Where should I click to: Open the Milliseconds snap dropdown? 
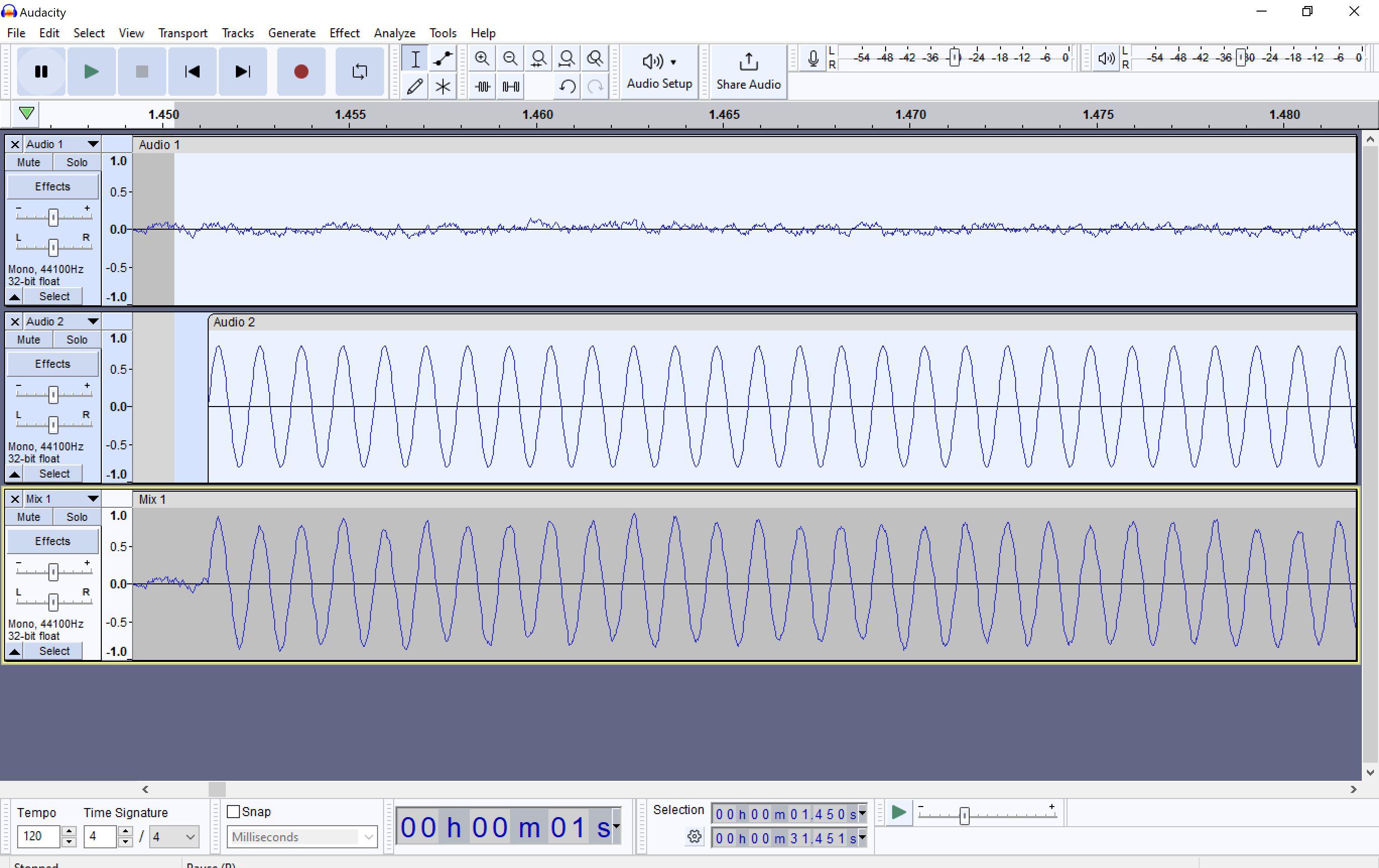(302, 837)
